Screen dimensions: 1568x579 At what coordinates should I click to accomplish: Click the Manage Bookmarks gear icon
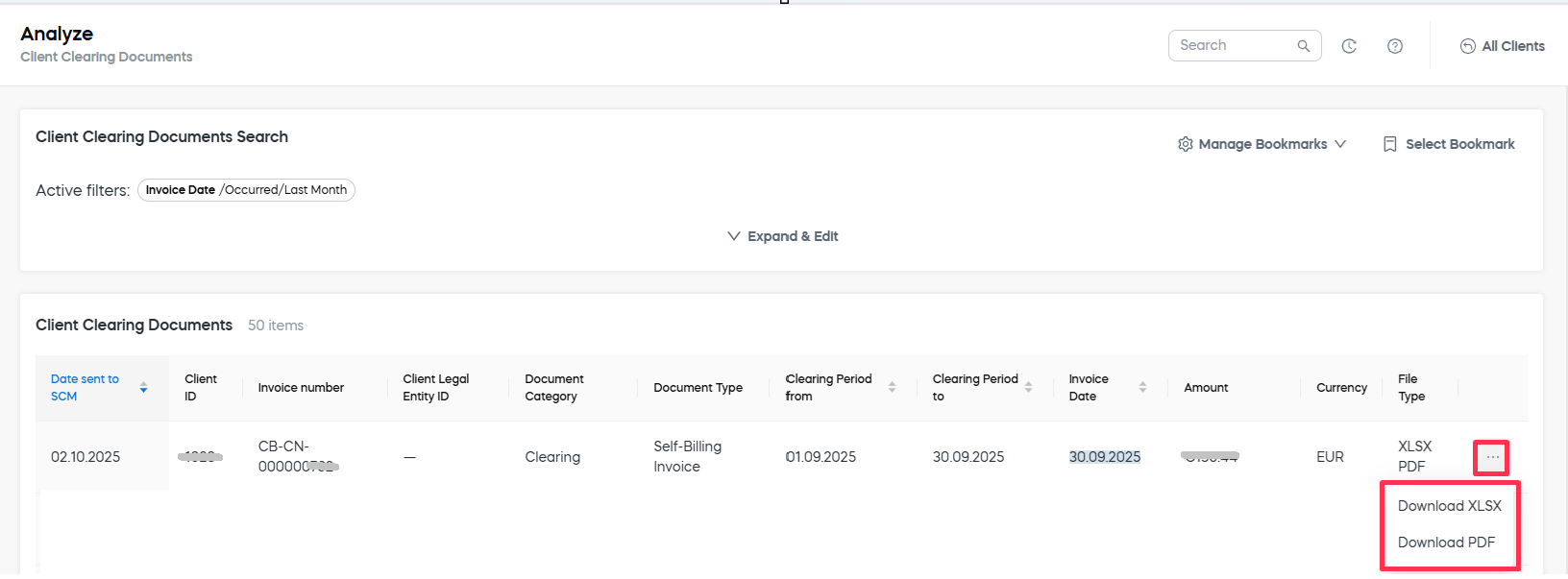pyautogui.click(x=1186, y=144)
